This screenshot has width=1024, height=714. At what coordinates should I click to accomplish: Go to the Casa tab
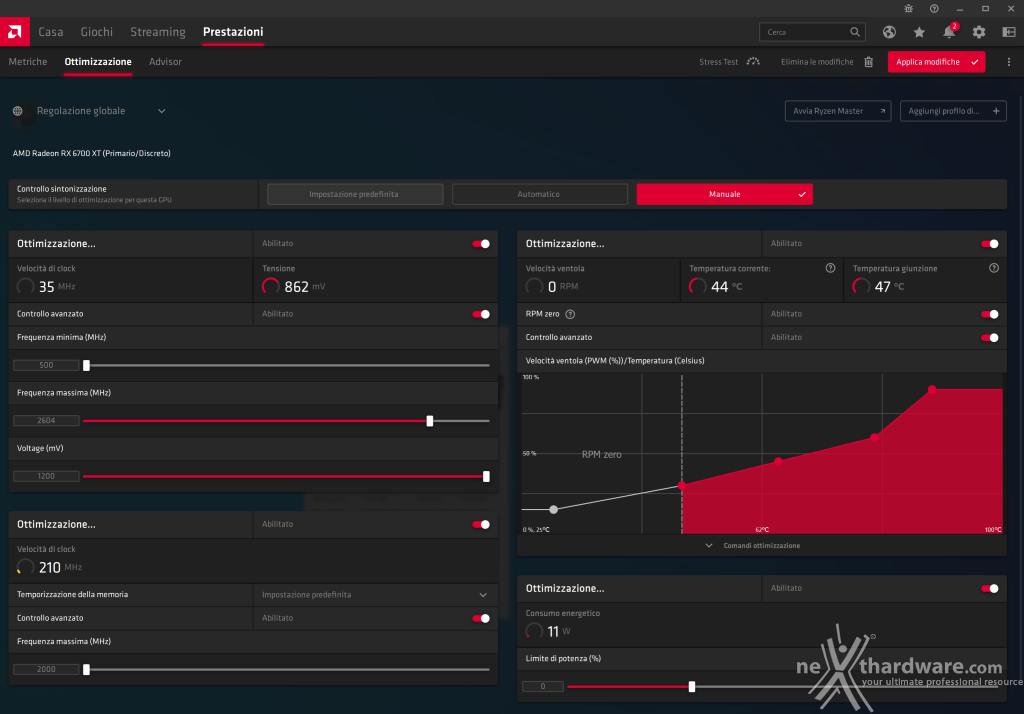click(50, 31)
